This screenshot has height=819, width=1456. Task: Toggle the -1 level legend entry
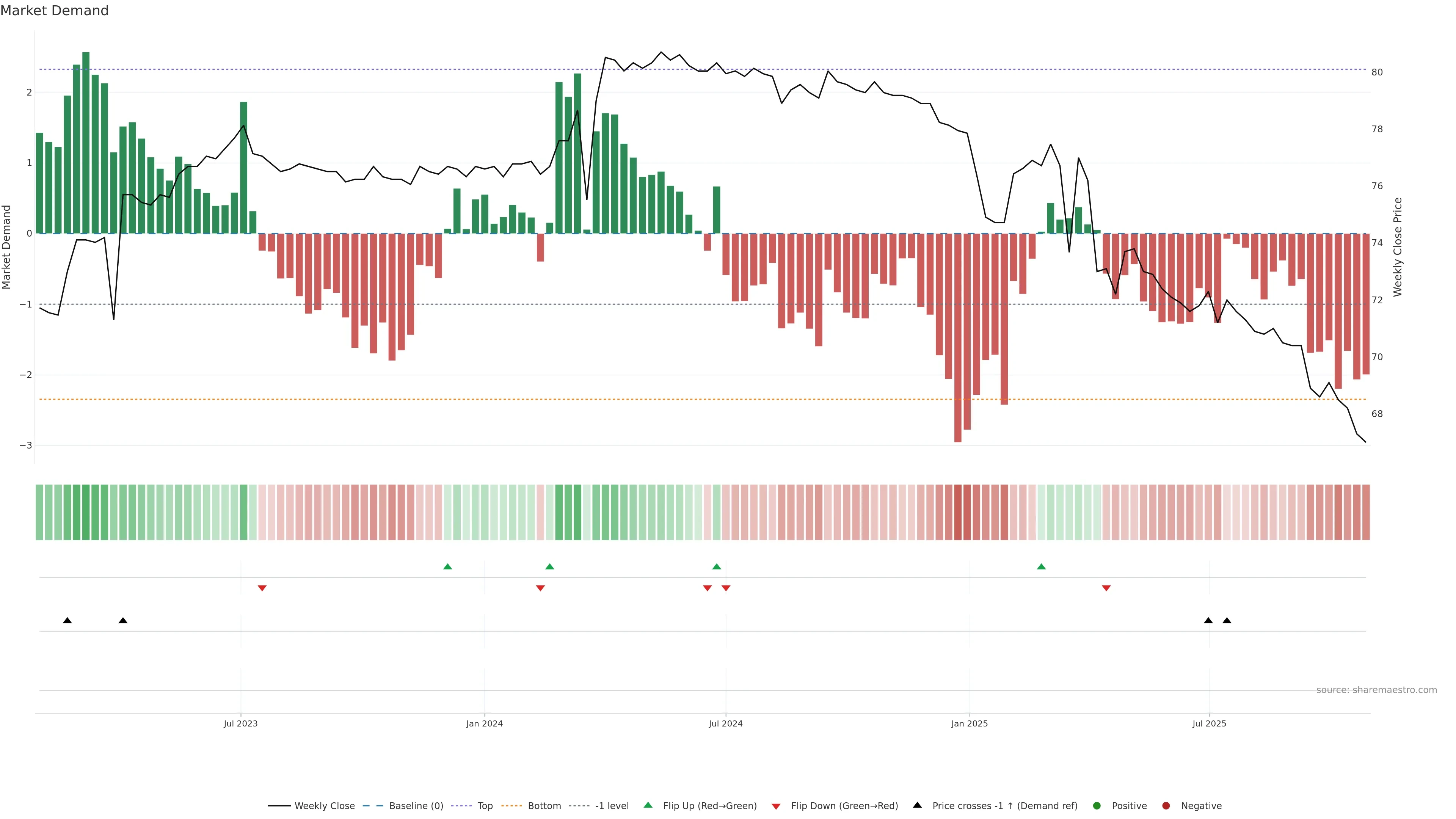pos(612,805)
